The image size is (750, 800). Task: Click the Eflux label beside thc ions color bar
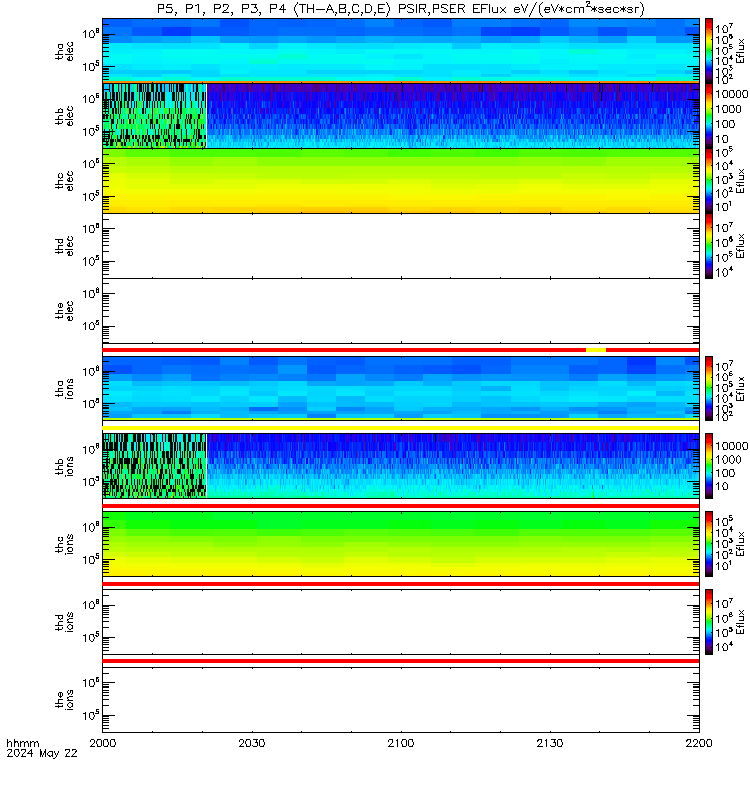[740, 544]
